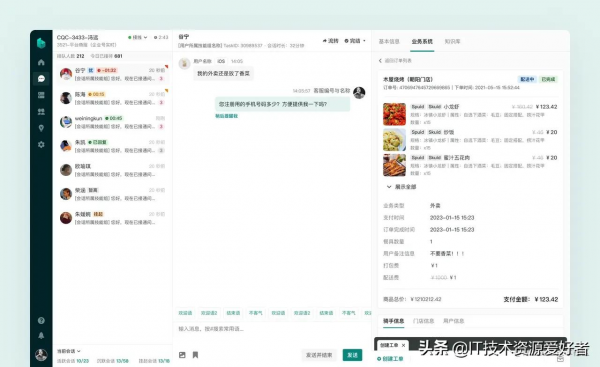Click the user avatar at sidebar bottom
Screen dimensions: 600x367
coord(41,355)
